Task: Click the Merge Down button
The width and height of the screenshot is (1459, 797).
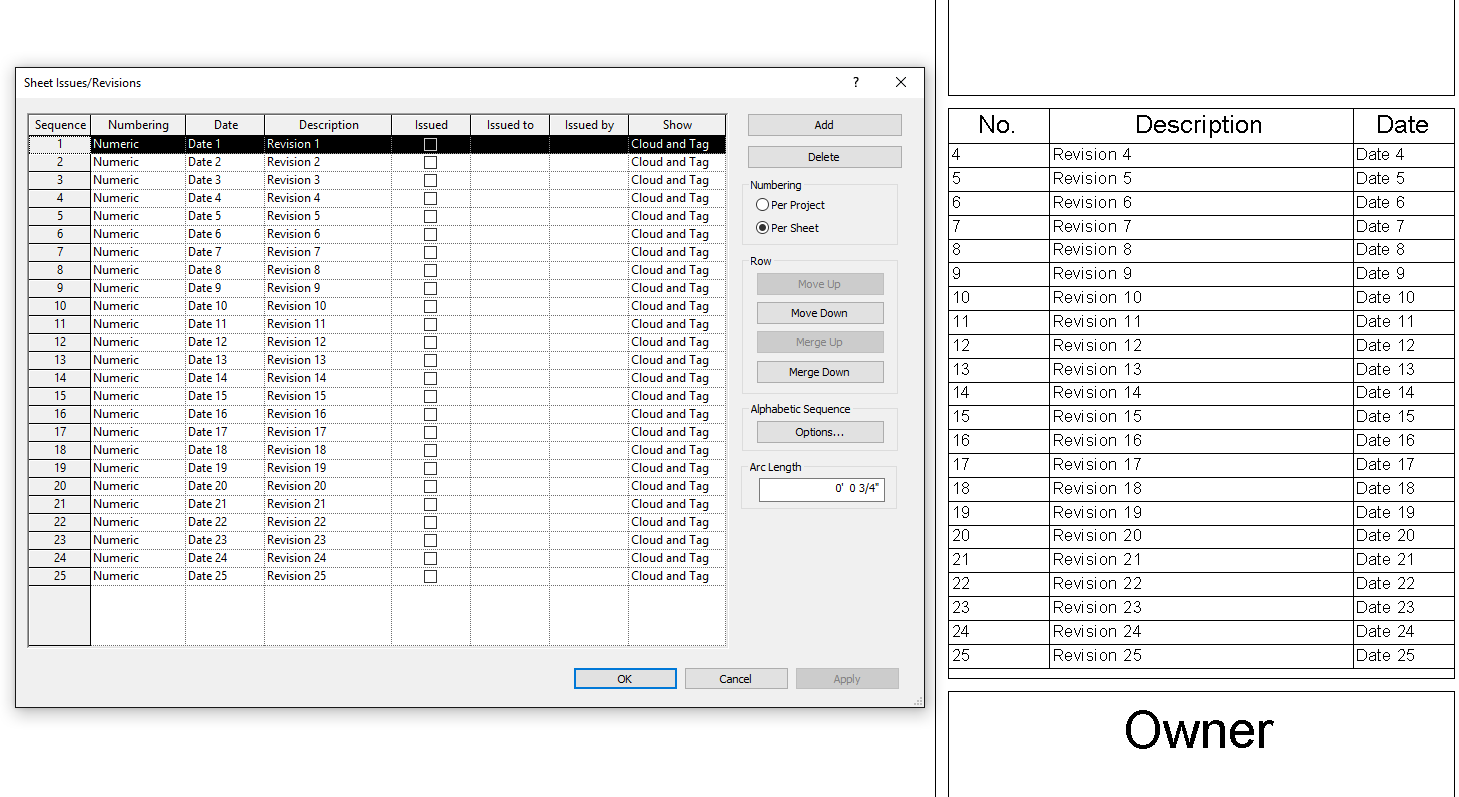Action: pos(820,372)
